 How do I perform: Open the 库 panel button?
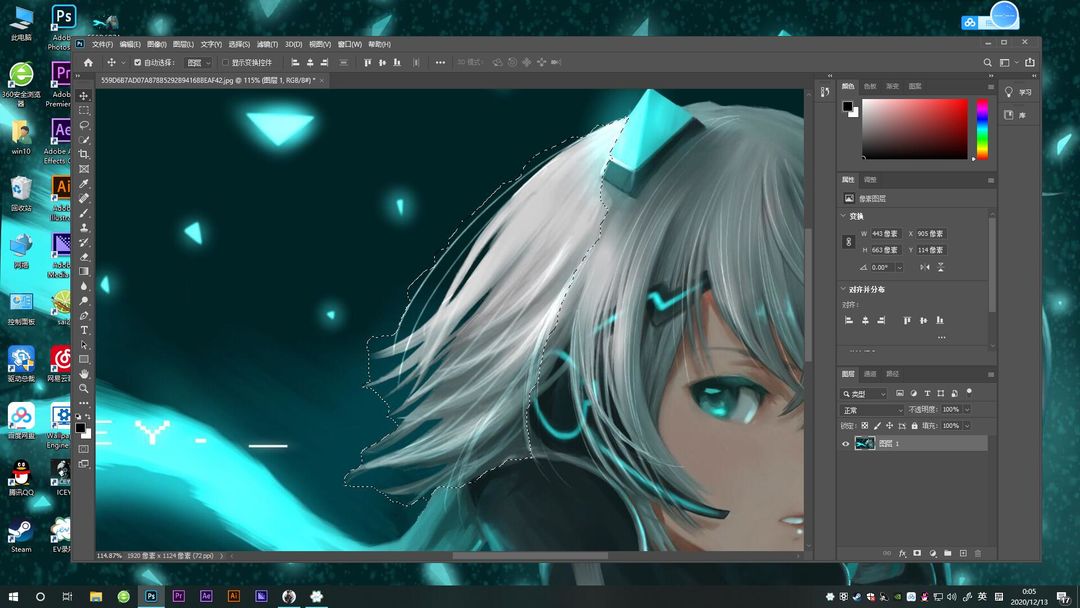click(1015, 115)
